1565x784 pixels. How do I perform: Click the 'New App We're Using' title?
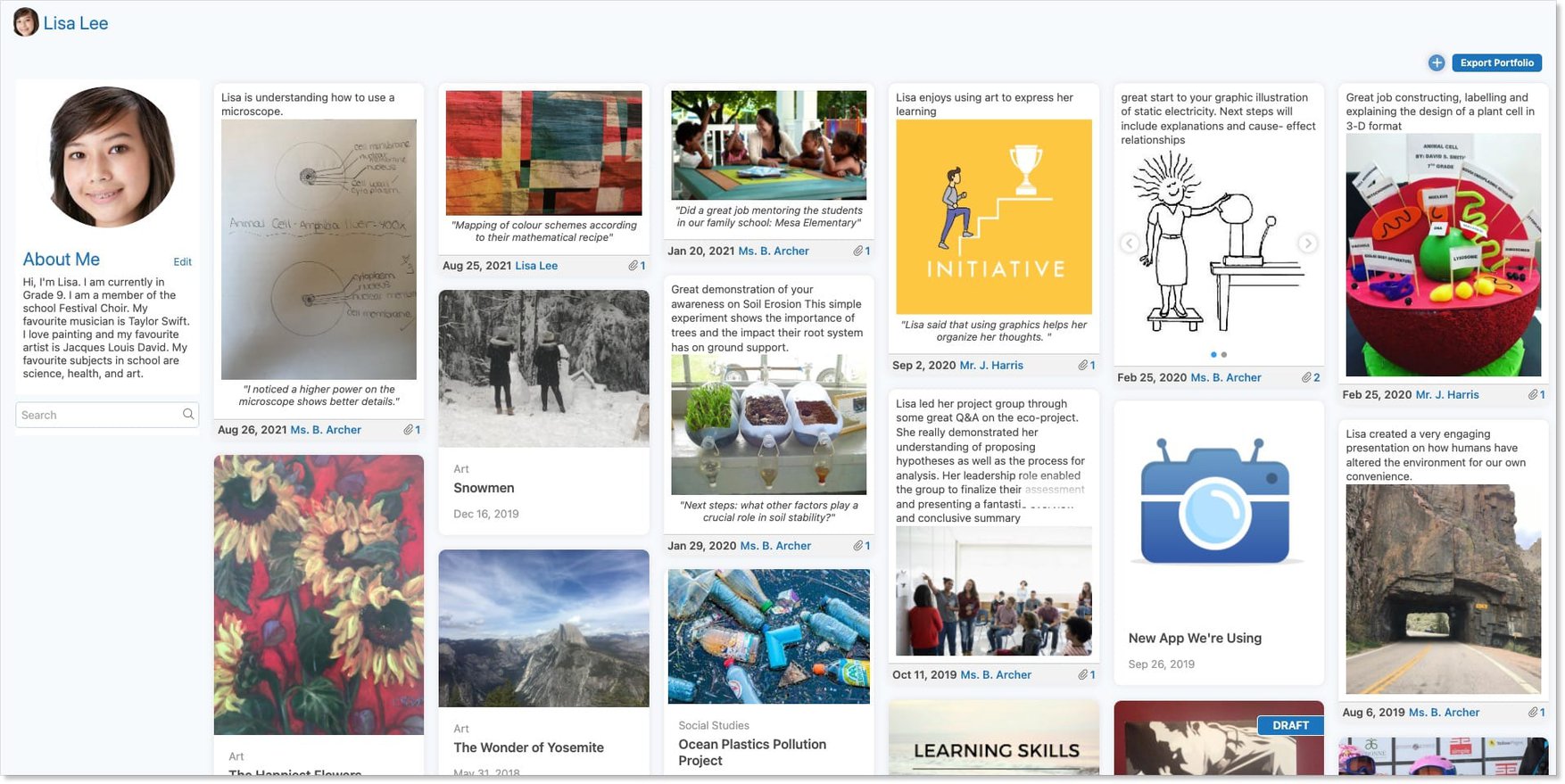1195,638
